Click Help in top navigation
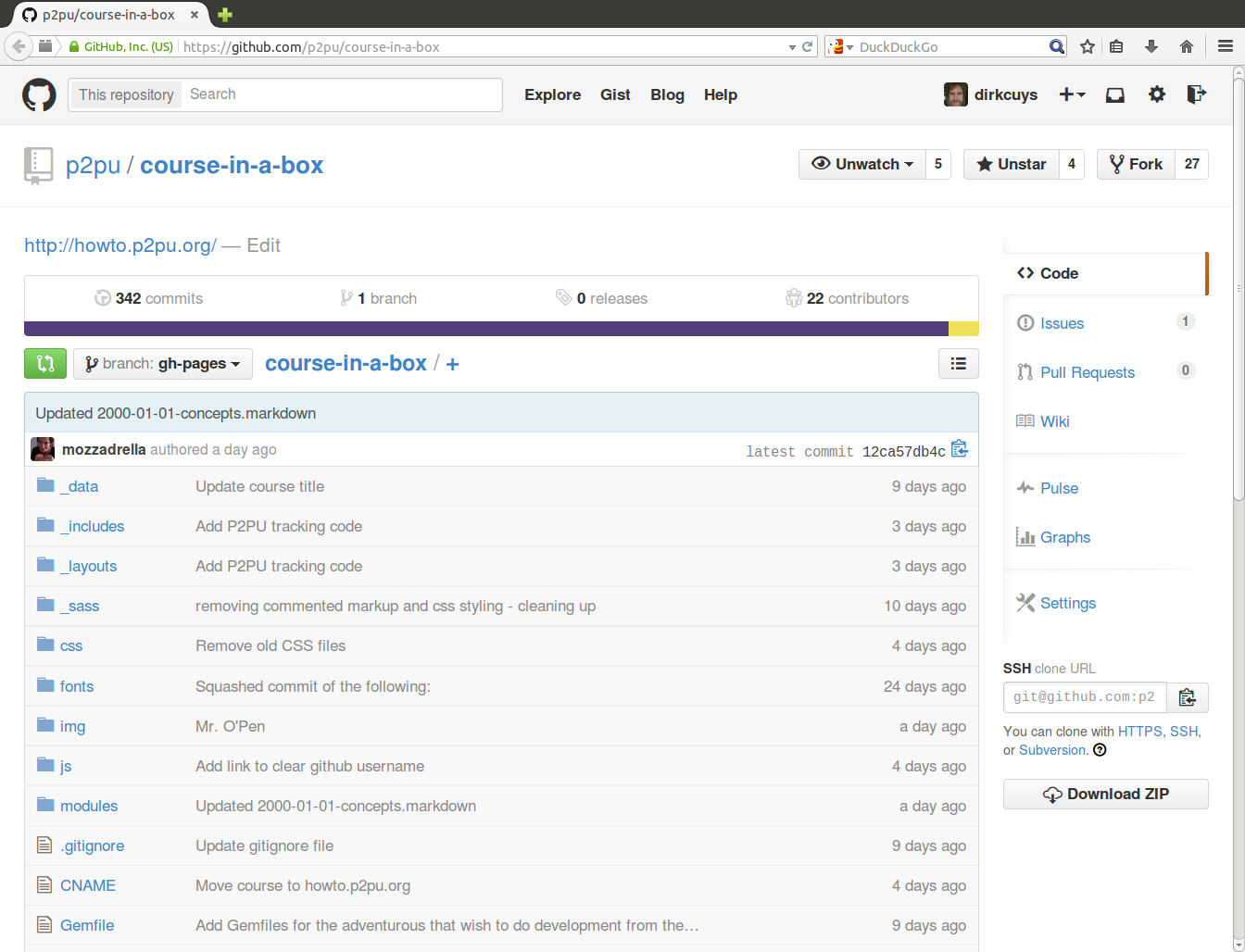This screenshot has width=1245, height=952. [x=721, y=94]
